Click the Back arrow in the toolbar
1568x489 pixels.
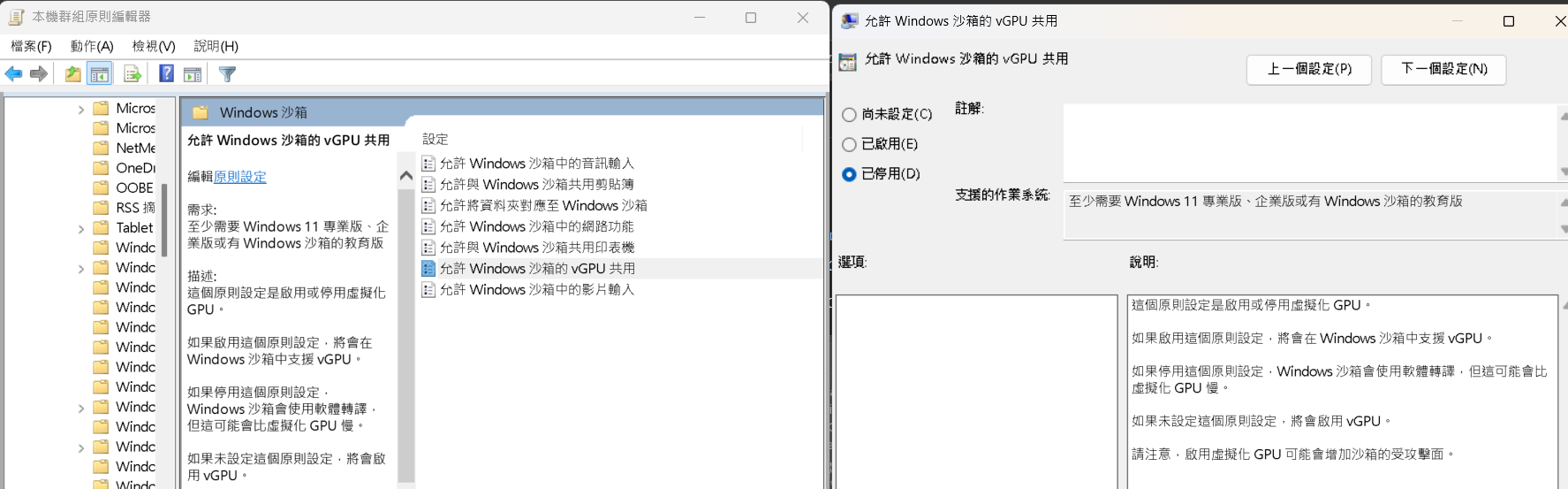pyautogui.click(x=13, y=74)
